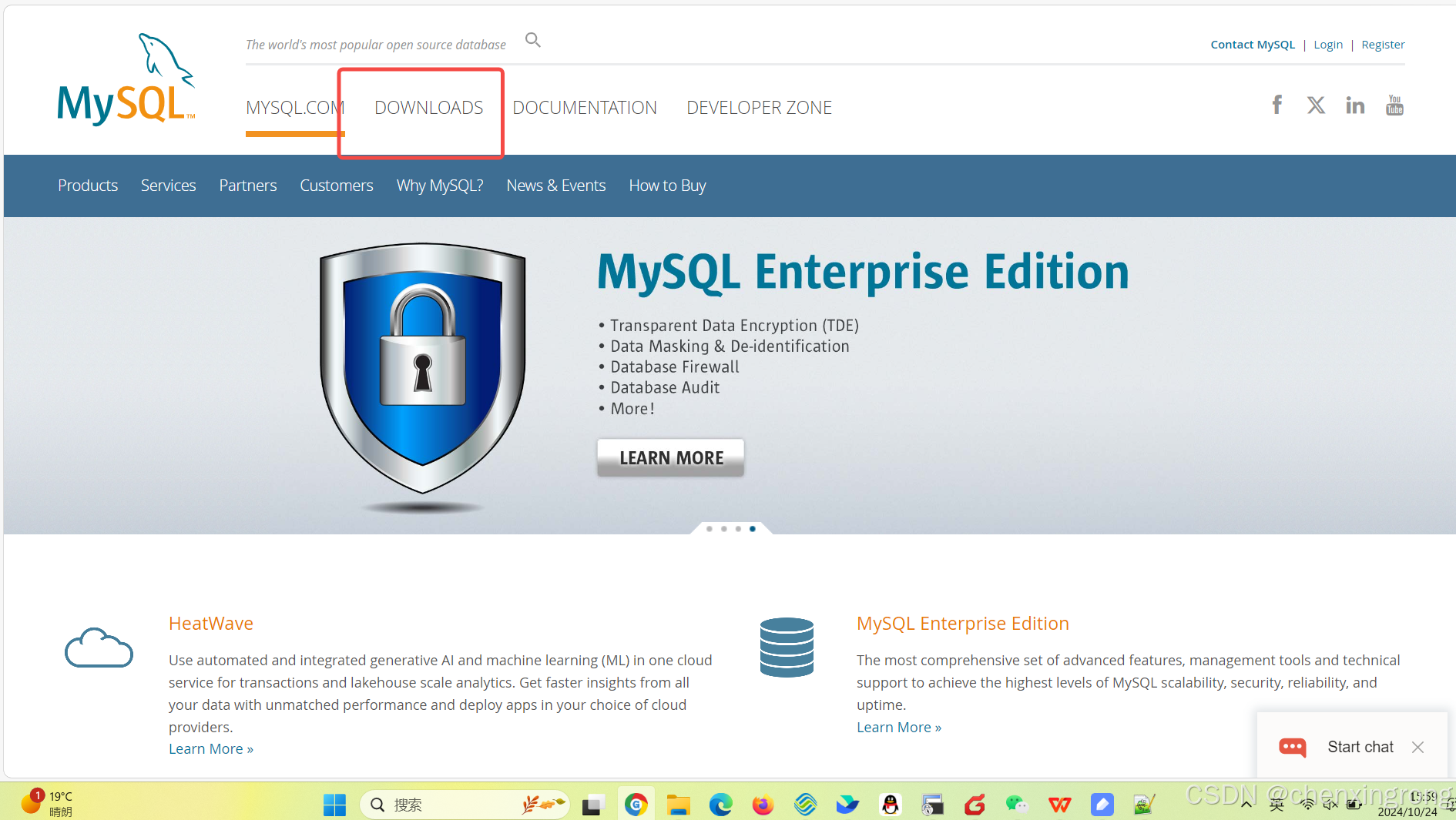The image size is (1456, 820).
Task: Open the Services menu
Action: click(168, 186)
